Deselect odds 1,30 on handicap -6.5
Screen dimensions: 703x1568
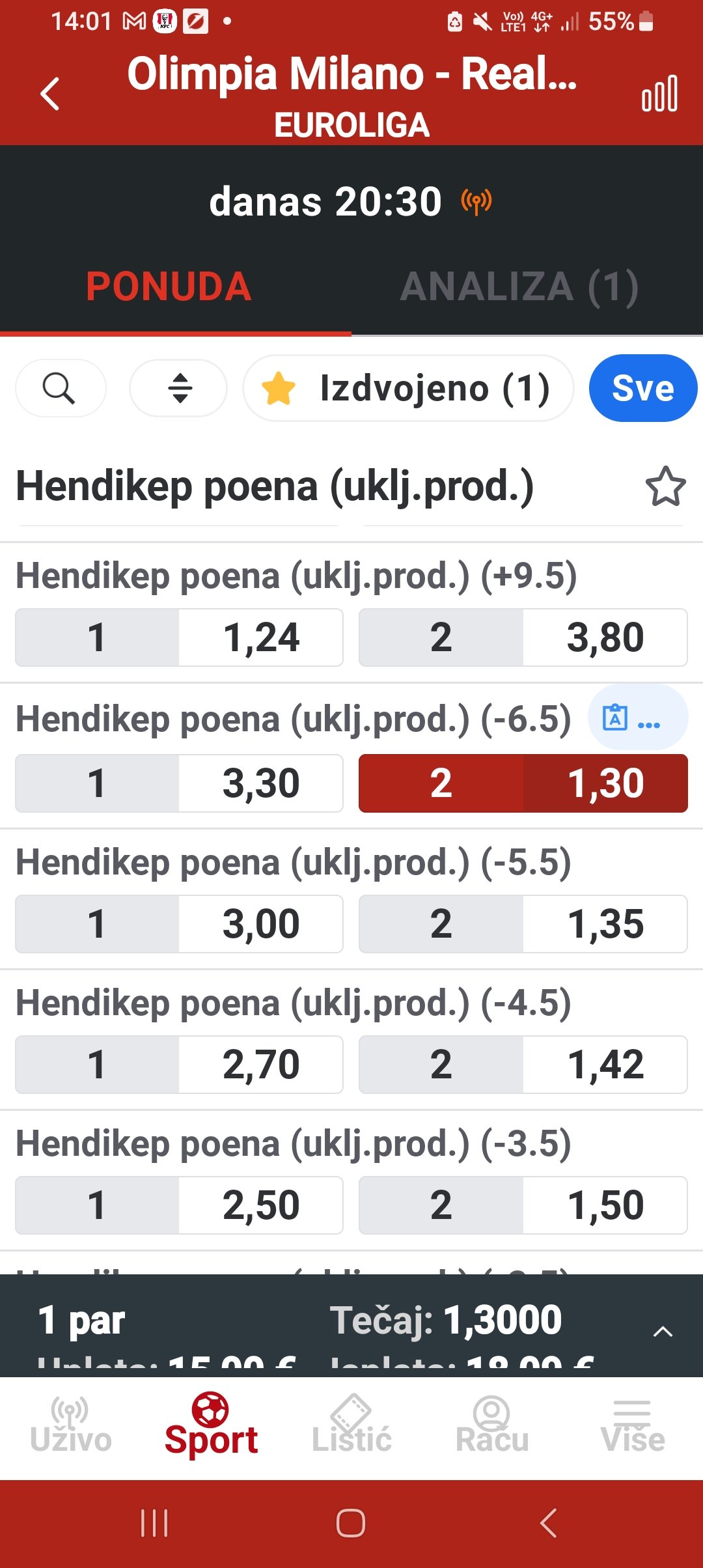click(523, 783)
